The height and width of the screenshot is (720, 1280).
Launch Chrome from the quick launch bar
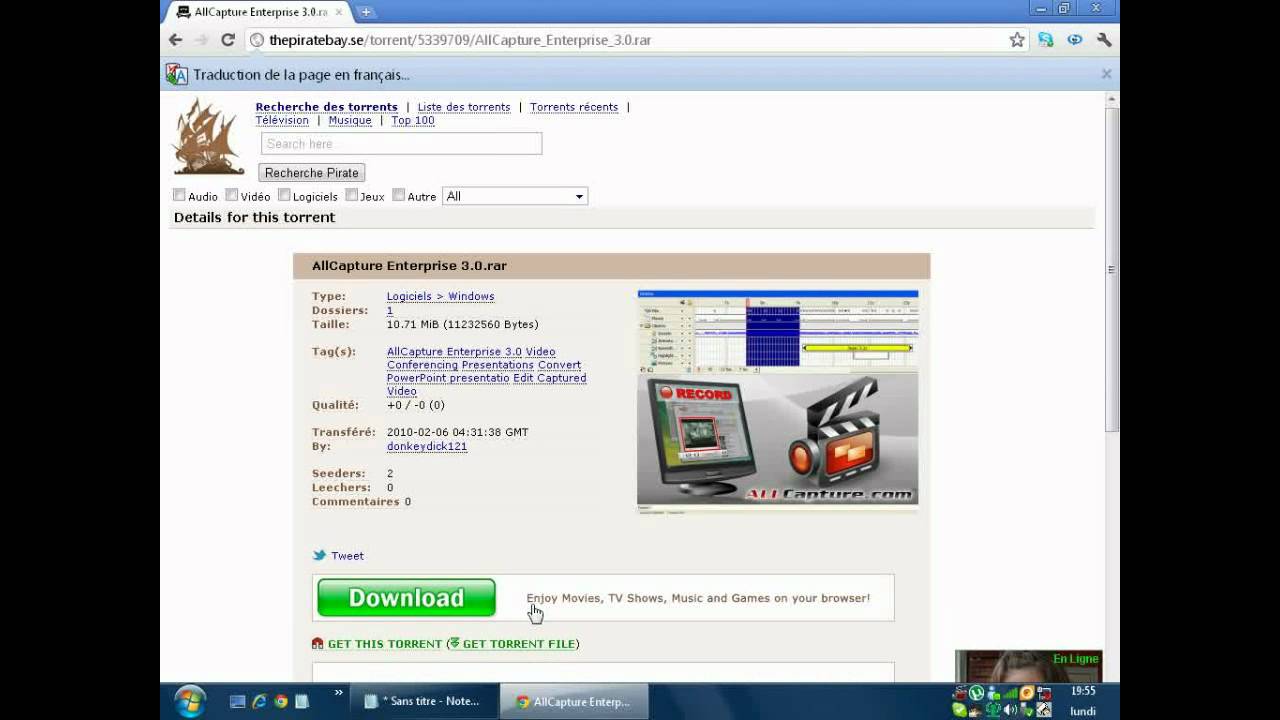click(x=281, y=702)
